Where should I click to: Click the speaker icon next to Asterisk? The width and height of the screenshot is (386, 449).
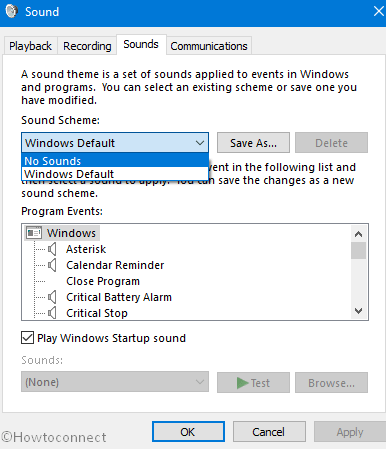click(x=52, y=249)
